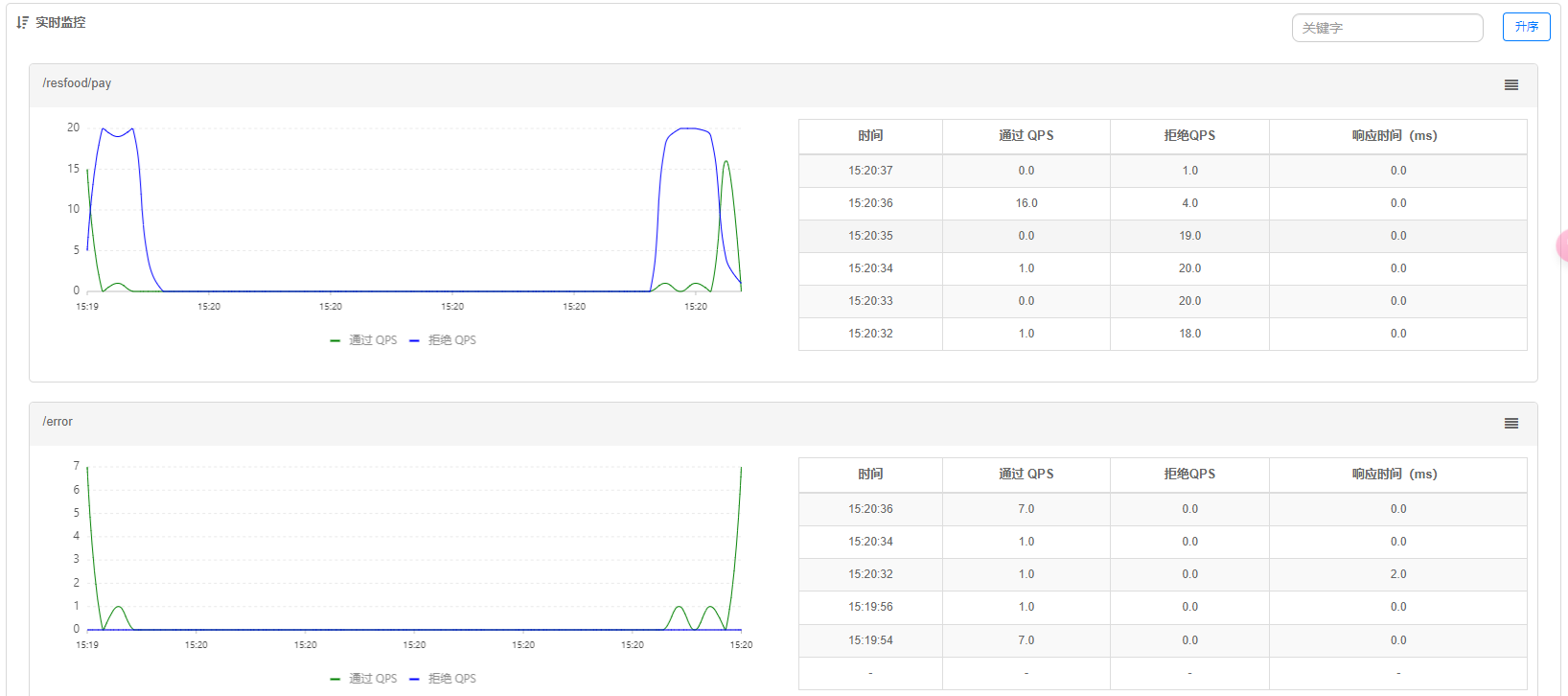Screen dimensions: 1568x696
Task: Toggle 通过 QPS legend in /resfood/pay chart
Action: coord(363,340)
